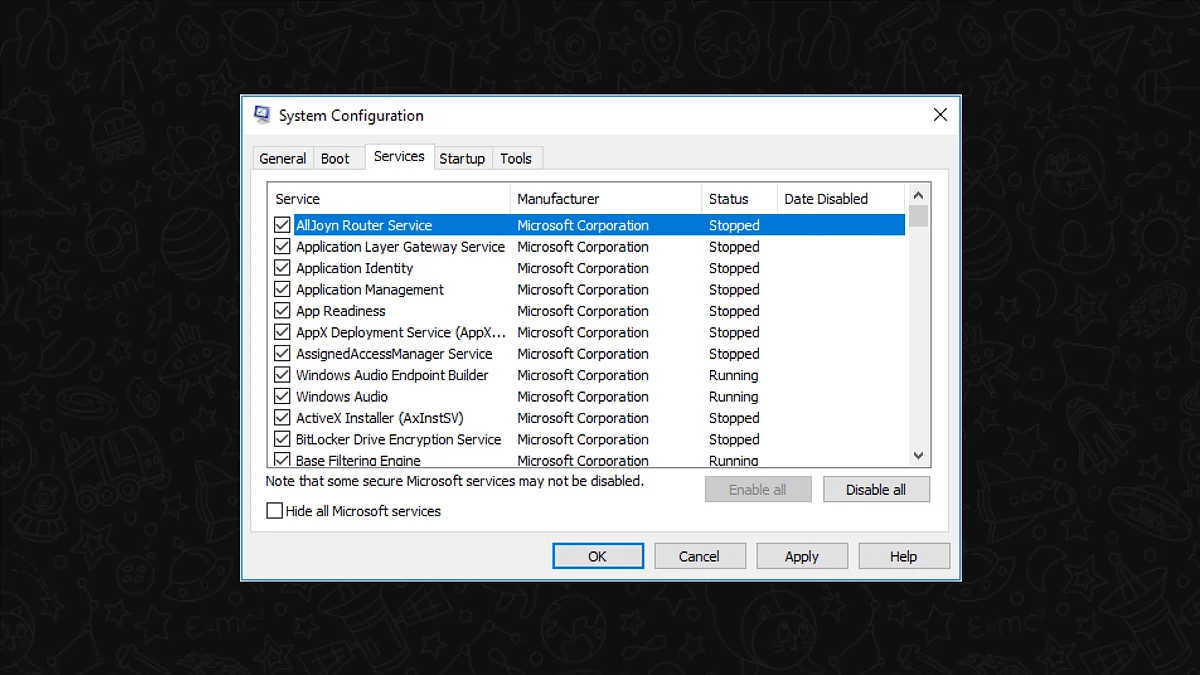Click the scrollbar down arrow
1200x675 pixels.
[917, 455]
